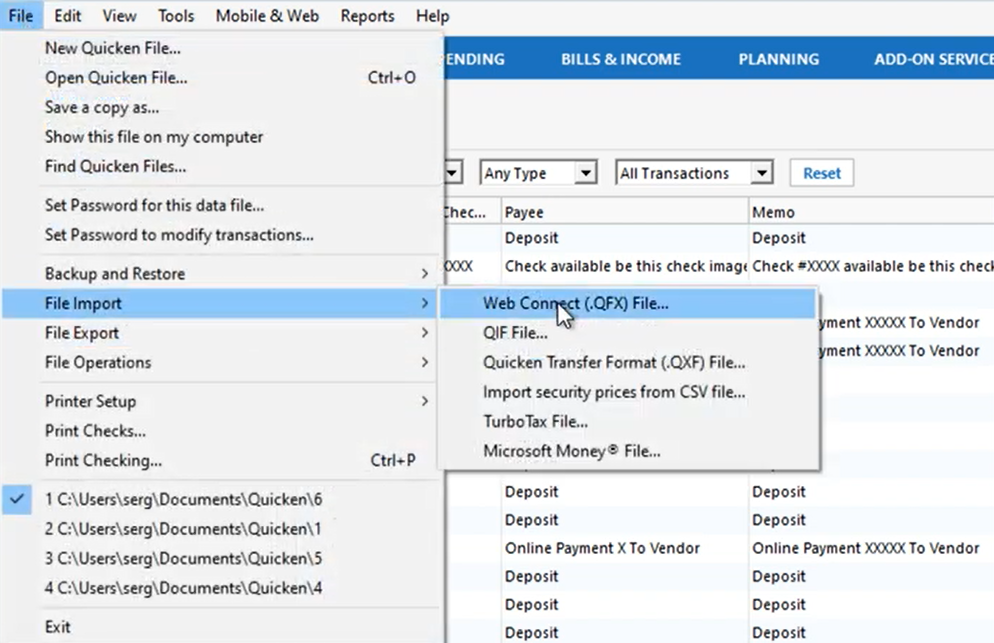Choose Print Checks...
The image size is (994, 643).
coord(219,431)
